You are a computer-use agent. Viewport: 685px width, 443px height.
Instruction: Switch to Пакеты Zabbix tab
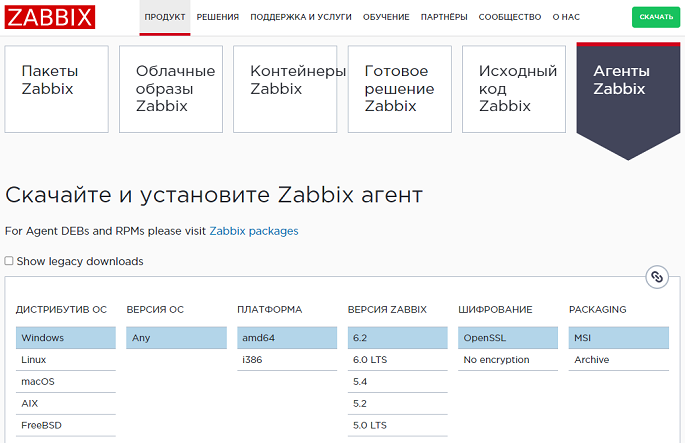(56, 89)
